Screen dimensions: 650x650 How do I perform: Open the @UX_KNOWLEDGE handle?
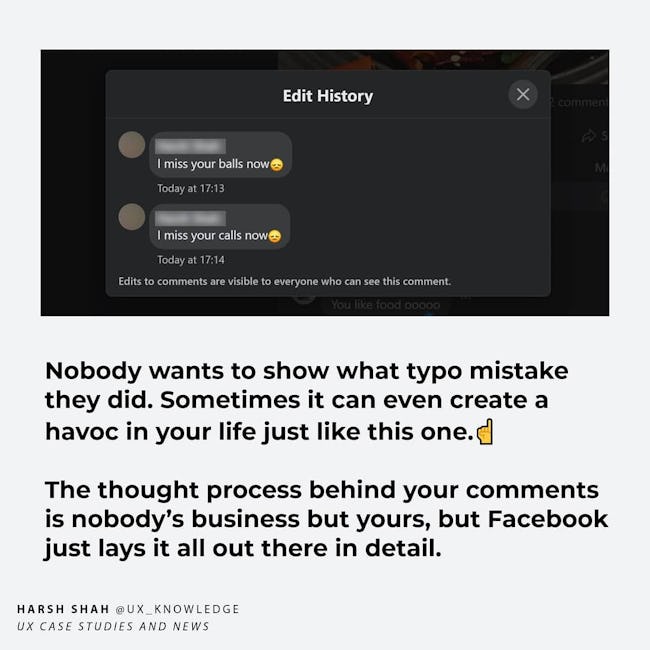pyautogui.click(x=177, y=609)
